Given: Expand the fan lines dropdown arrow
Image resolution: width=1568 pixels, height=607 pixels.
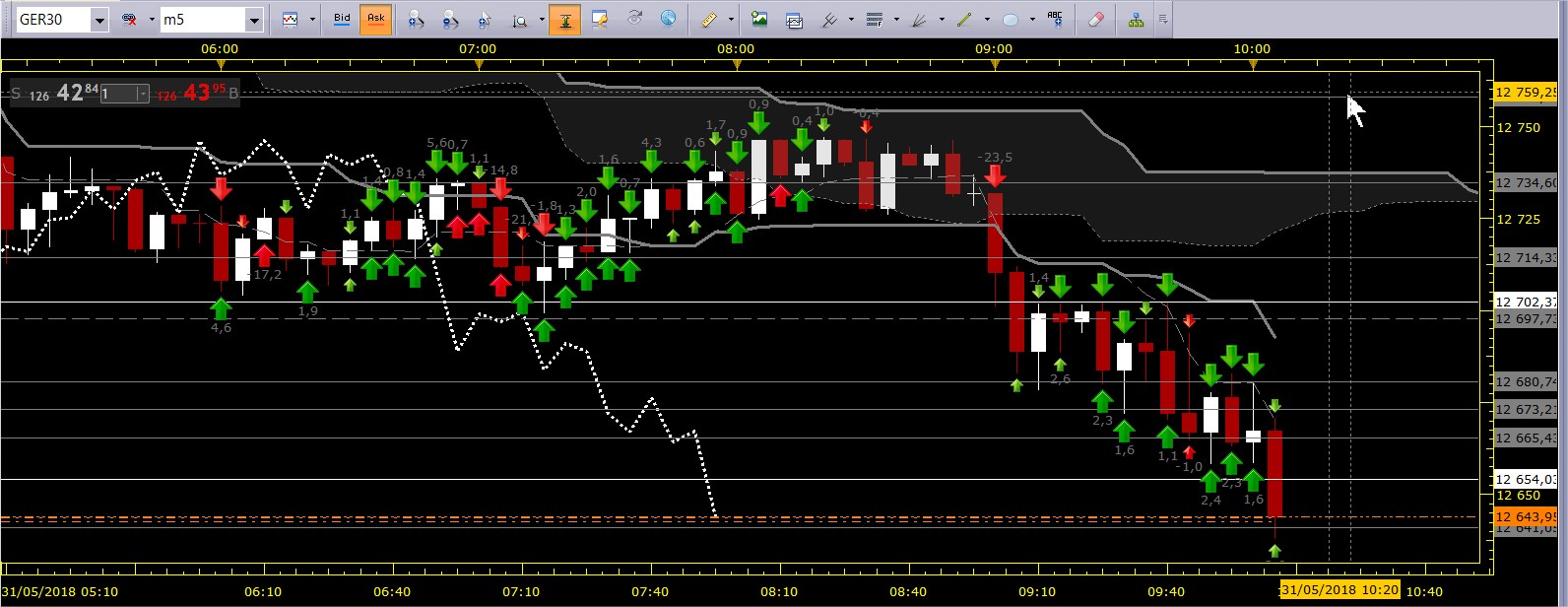Looking at the screenshot, I should (x=941, y=19).
